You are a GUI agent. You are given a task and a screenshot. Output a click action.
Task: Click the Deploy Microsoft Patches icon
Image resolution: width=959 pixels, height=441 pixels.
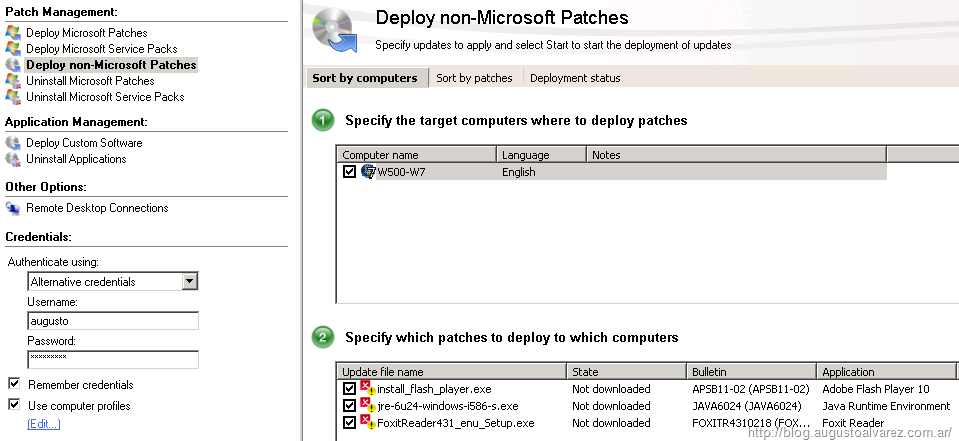(x=12, y=33)
